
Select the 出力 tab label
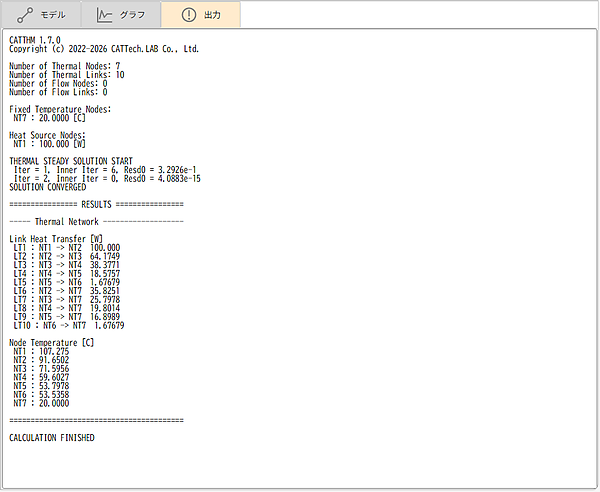coord(213,15)
